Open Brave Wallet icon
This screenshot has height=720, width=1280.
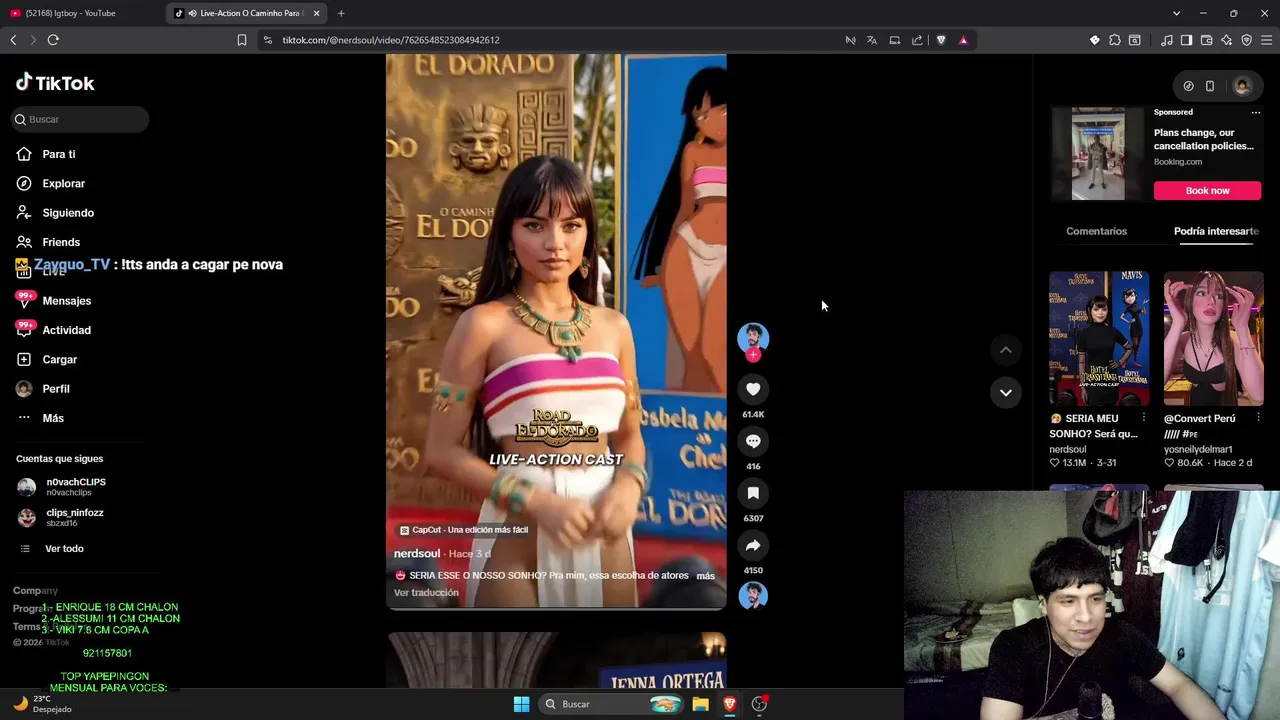[x=1207, y=40]
